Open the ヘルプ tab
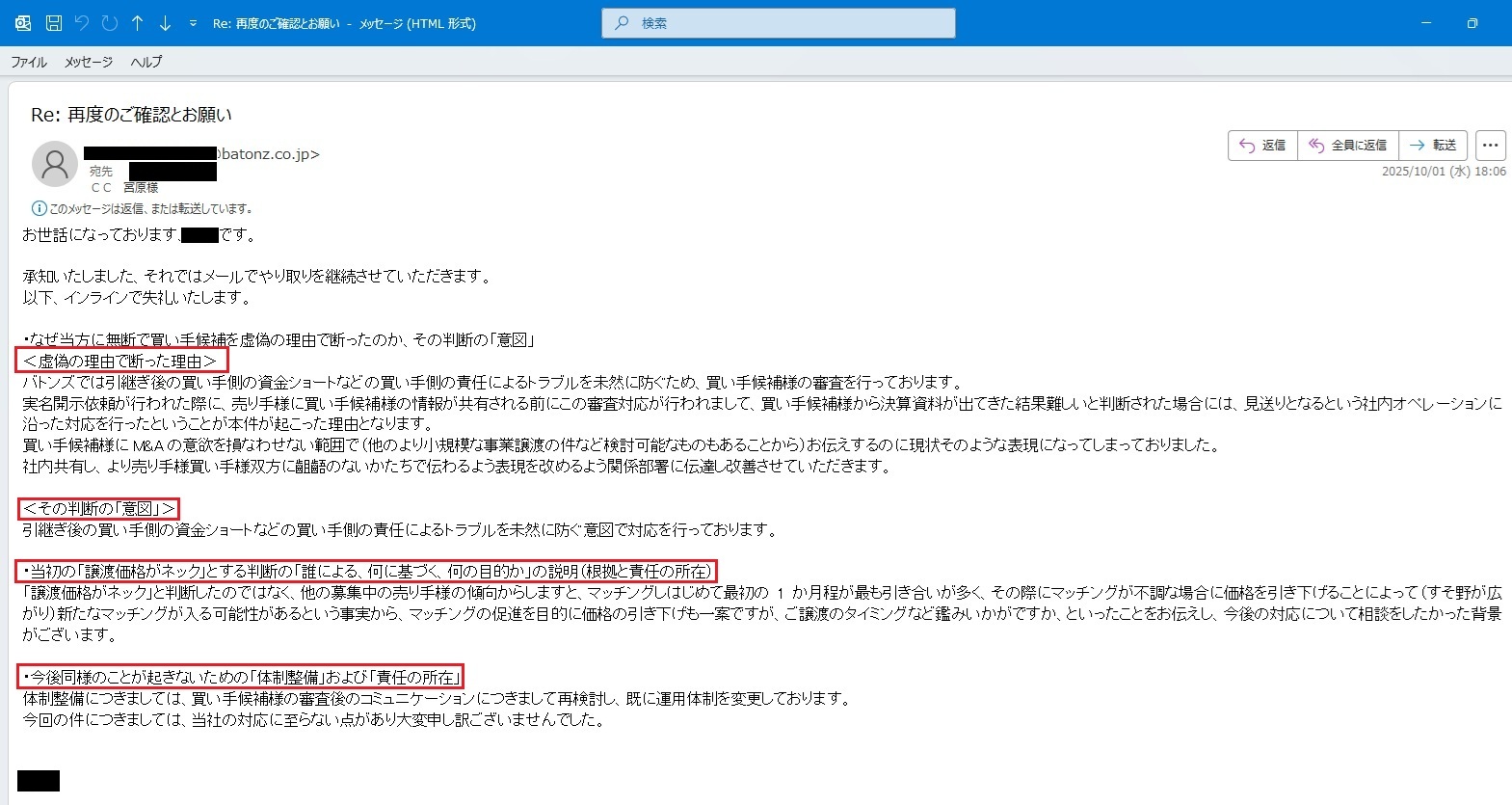 [146, 62]
